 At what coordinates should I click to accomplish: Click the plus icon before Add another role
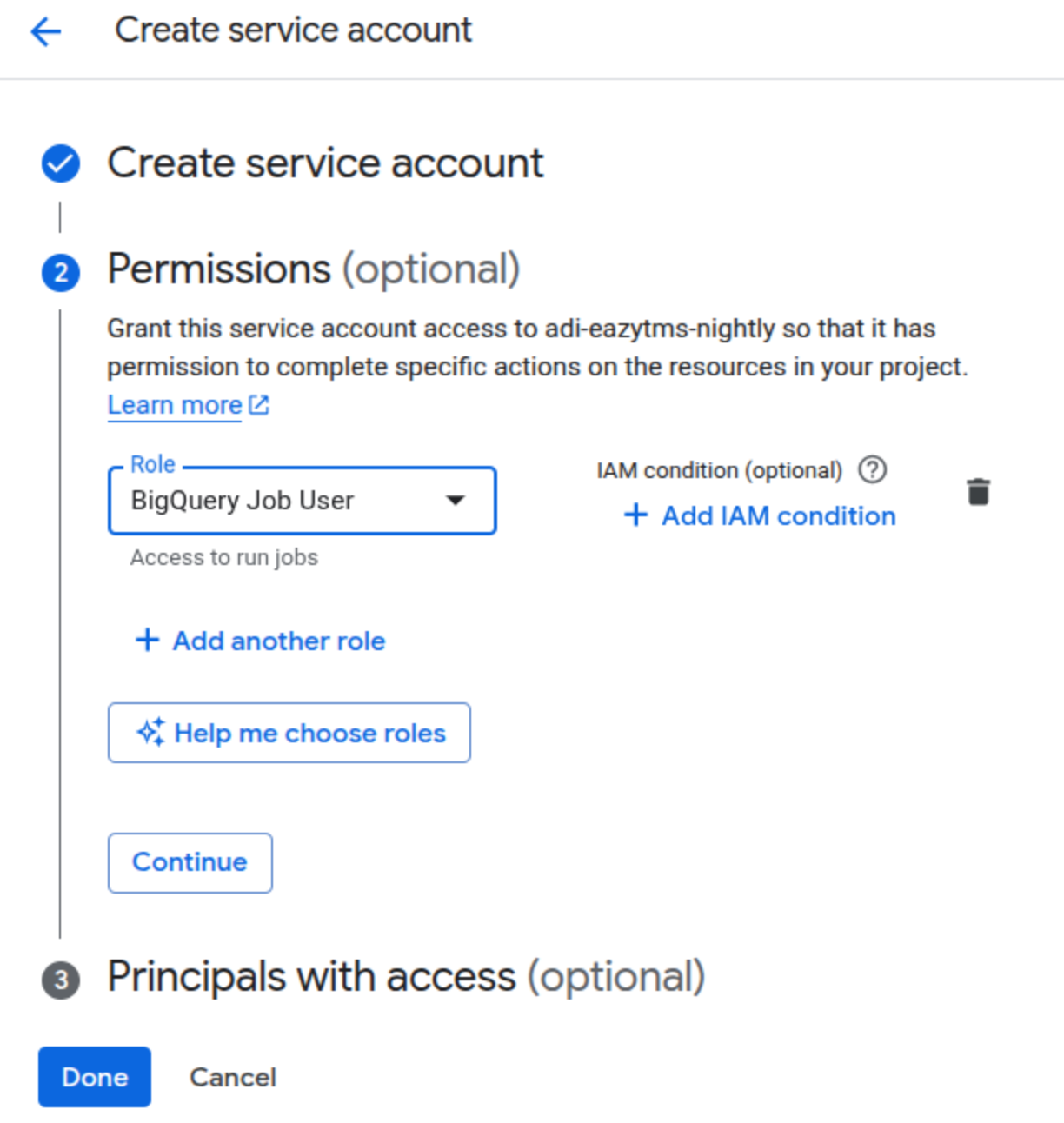147,641
